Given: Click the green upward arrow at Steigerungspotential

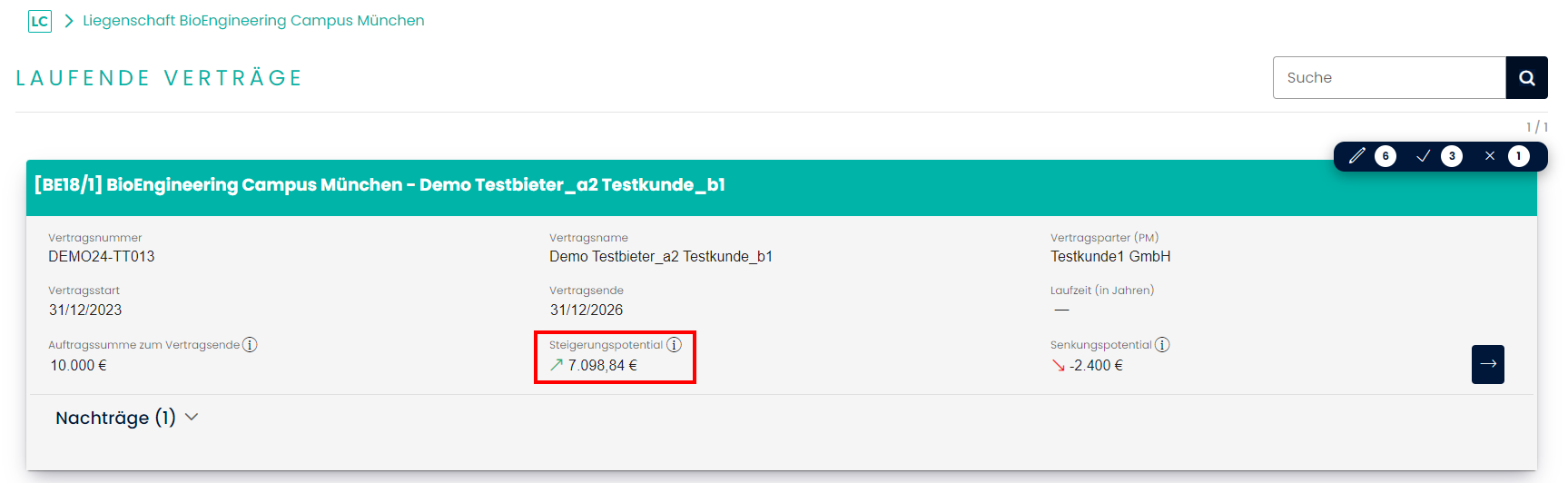Looking at the screenshot, I should tap(557, 365).
